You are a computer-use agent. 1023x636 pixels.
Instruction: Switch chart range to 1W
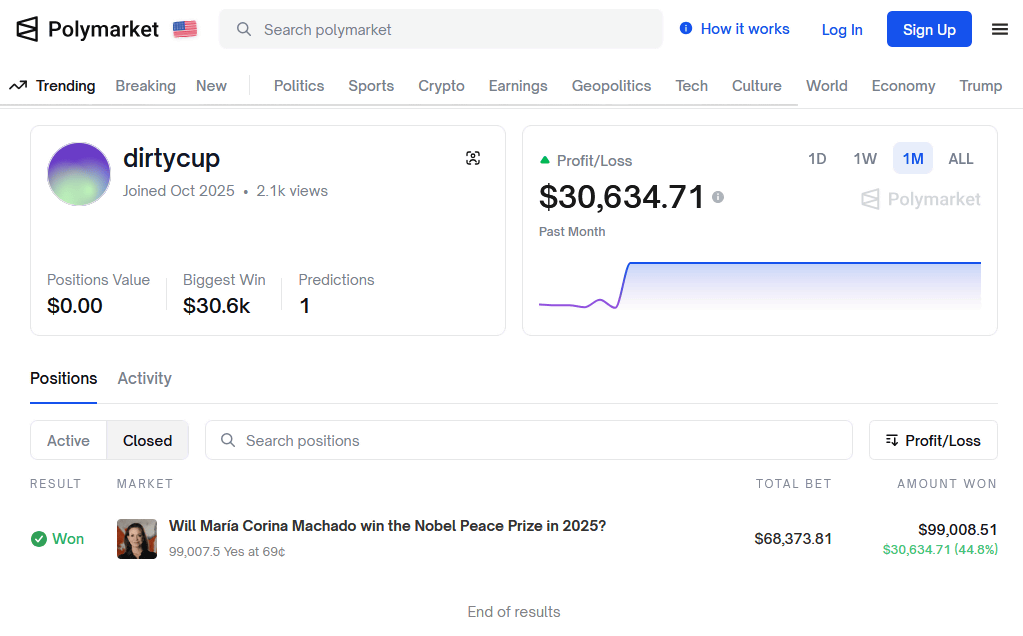pyautogui.click(x=865, y=158)
